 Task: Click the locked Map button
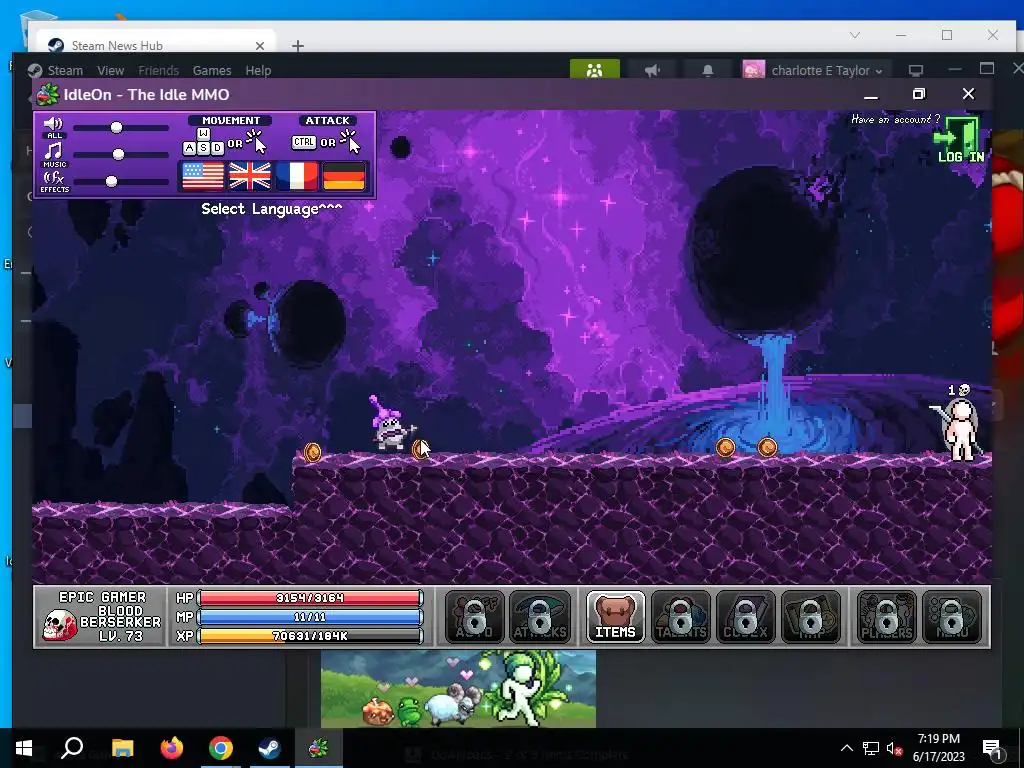coord(810,617)
